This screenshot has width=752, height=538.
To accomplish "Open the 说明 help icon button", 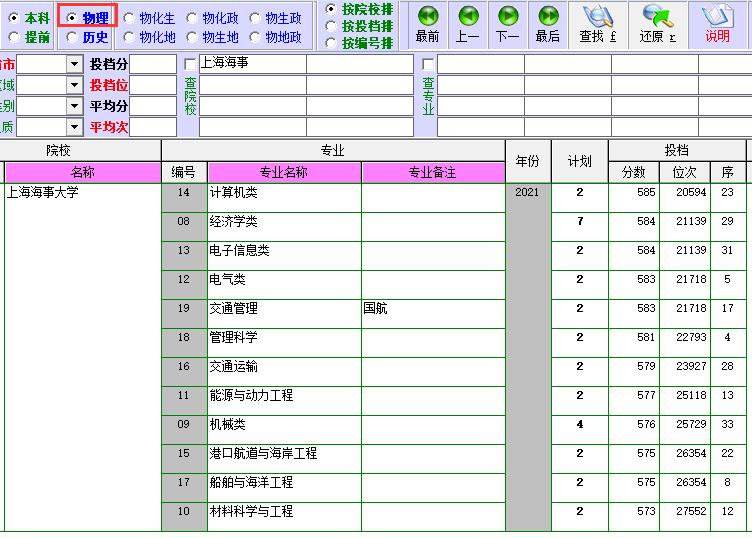I will [717, 25].
